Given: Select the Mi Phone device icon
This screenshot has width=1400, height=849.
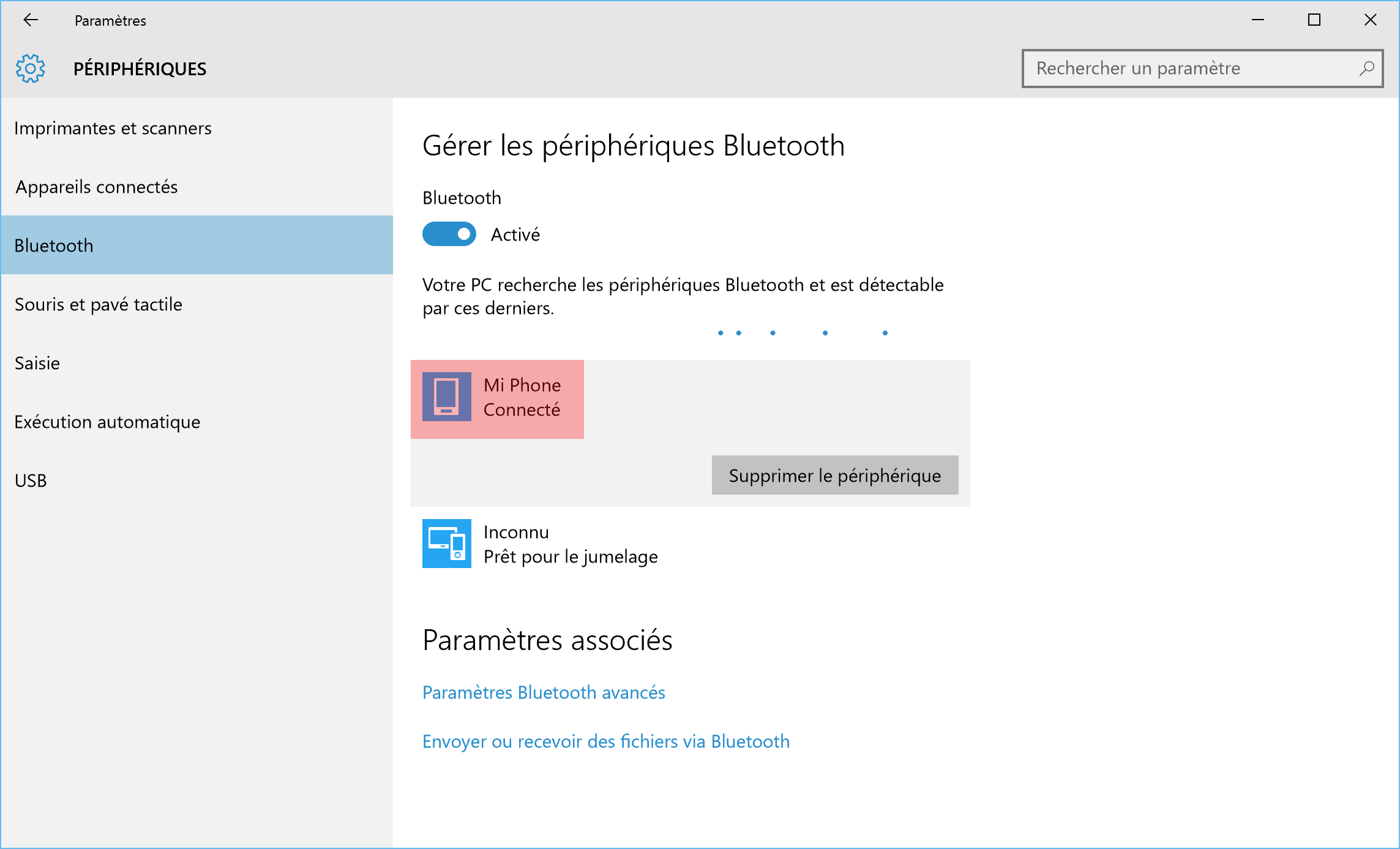Looking at the screenshot, I should click(447, 397).
